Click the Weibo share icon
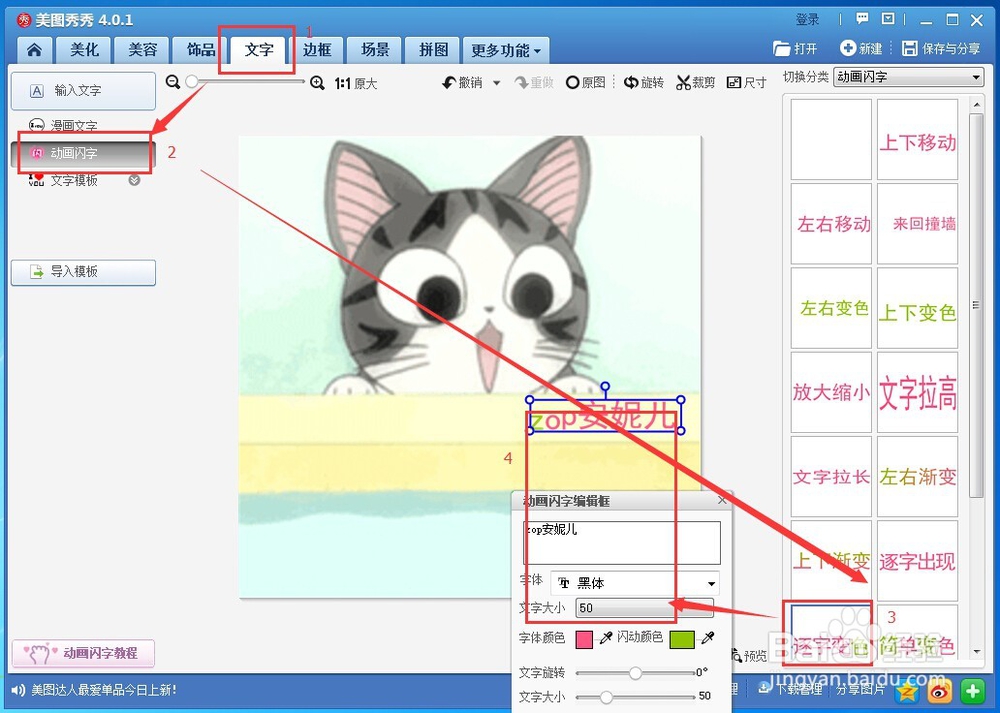Screen dimensions: 1000x713 (x=939, y=691)
